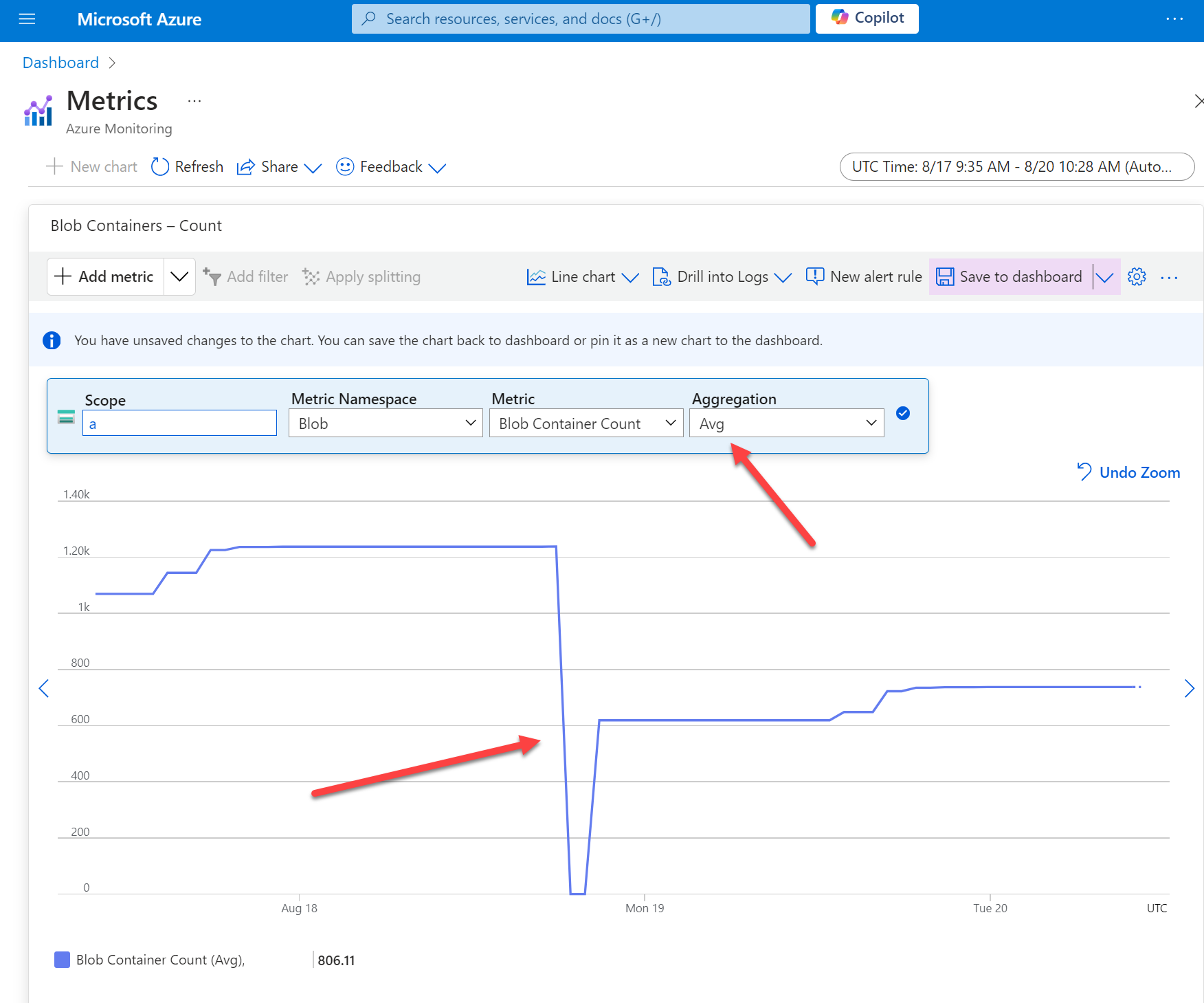The image size is (1204, 1003).
Task: Create a New alert rule
Action: pyautogui.click(x=864, y=276)
